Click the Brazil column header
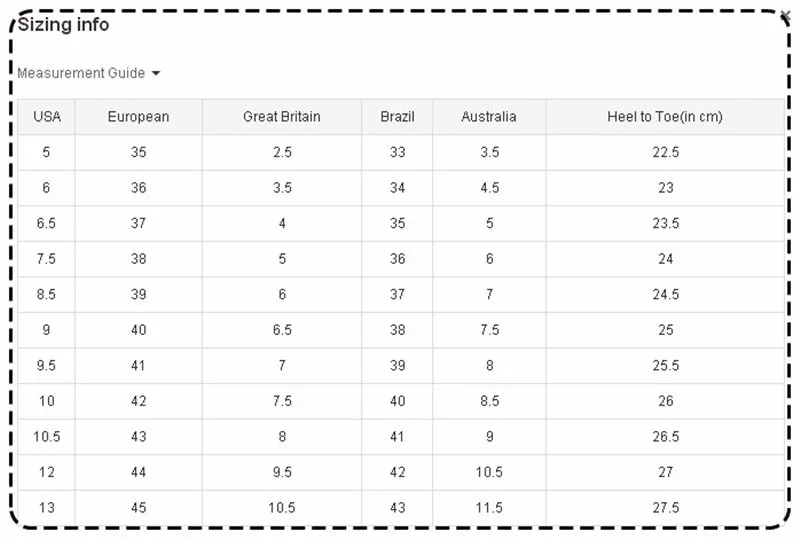 pyautogui.click(x=397, y=117)
